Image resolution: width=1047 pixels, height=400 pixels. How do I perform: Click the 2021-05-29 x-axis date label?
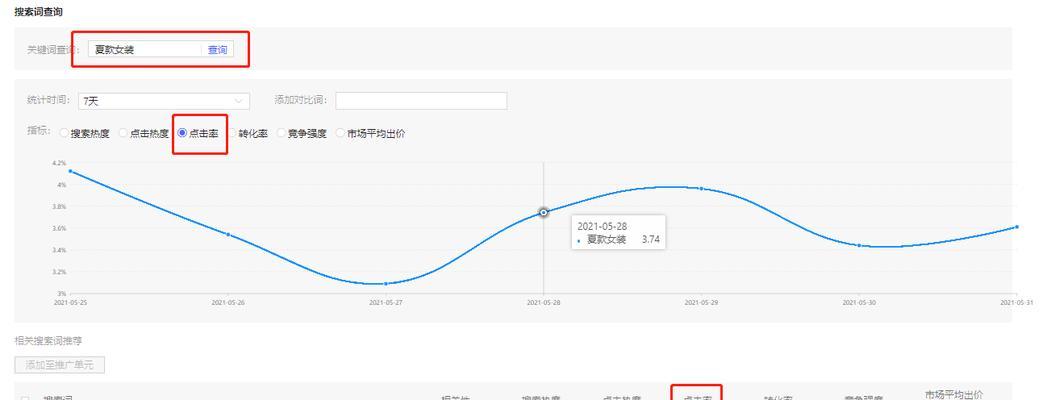[x=701, y=303]
